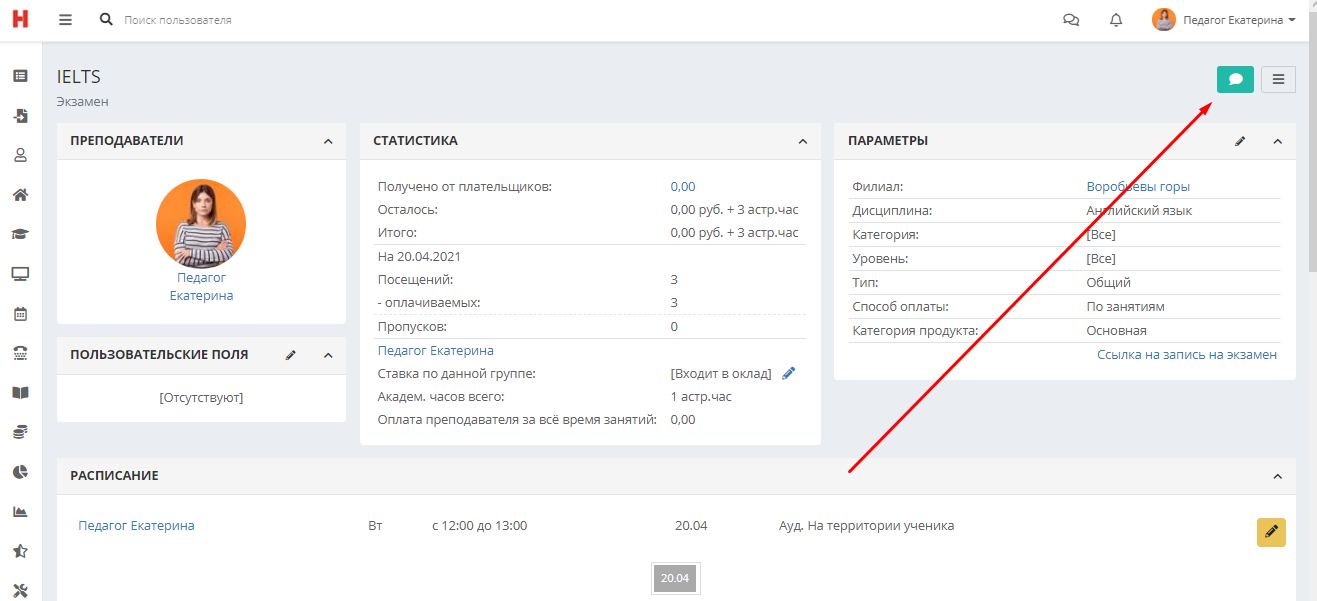The width and height of the screenshot is (1317, 601).
Task: Collapse the Параметры panel
Action: pos(1277,142)
